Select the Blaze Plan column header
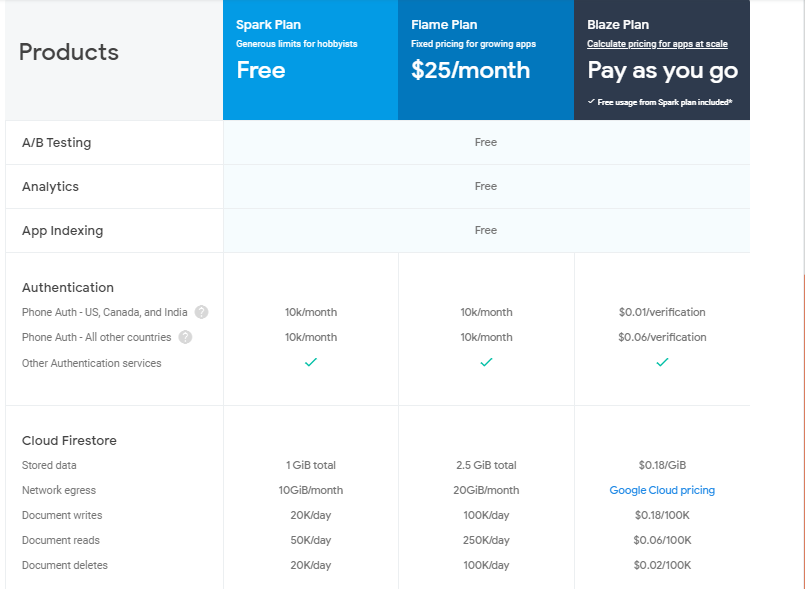Image resolution: width=805 pixels, height=589 pixels. pyautogui.click(x=618, y=24)
